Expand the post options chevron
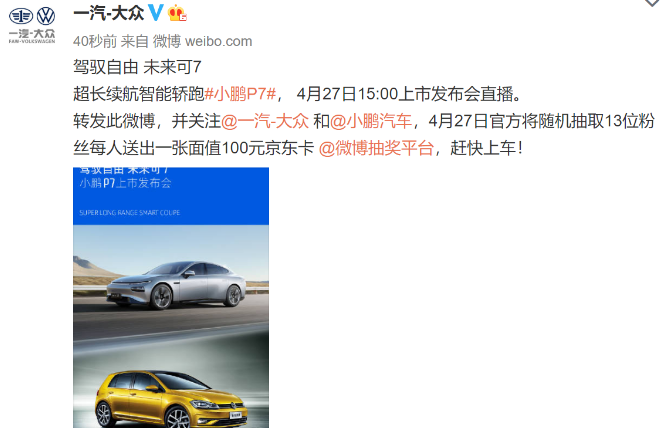 653,3
